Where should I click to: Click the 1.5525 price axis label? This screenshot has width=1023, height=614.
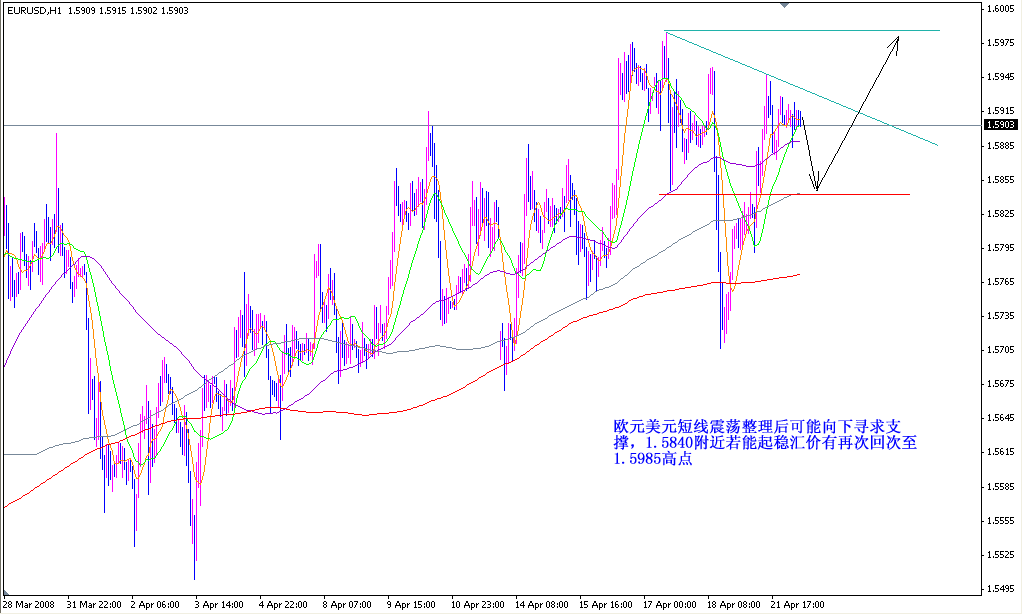(x=1001, y=555)
